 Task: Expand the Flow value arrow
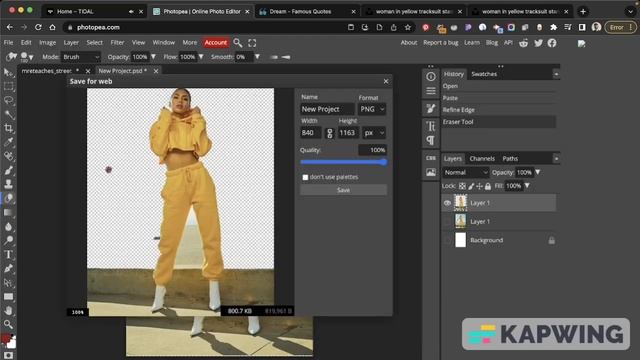coord(201,57)
